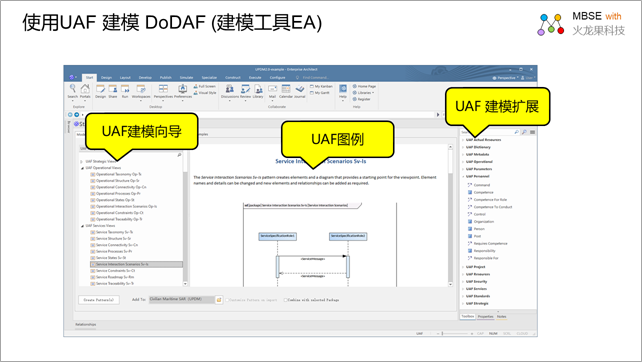Open the Workspaces ribbon icon

coord(141,91)
